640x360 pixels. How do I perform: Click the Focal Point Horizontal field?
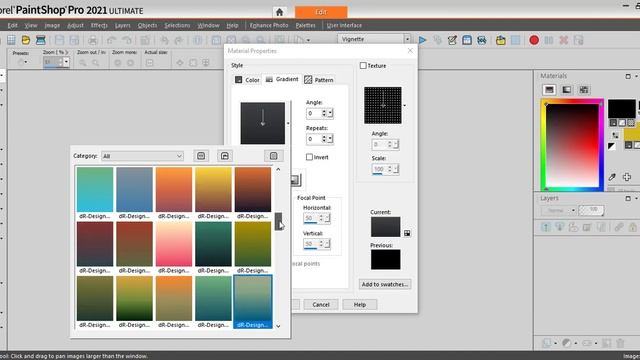(311, 218)
